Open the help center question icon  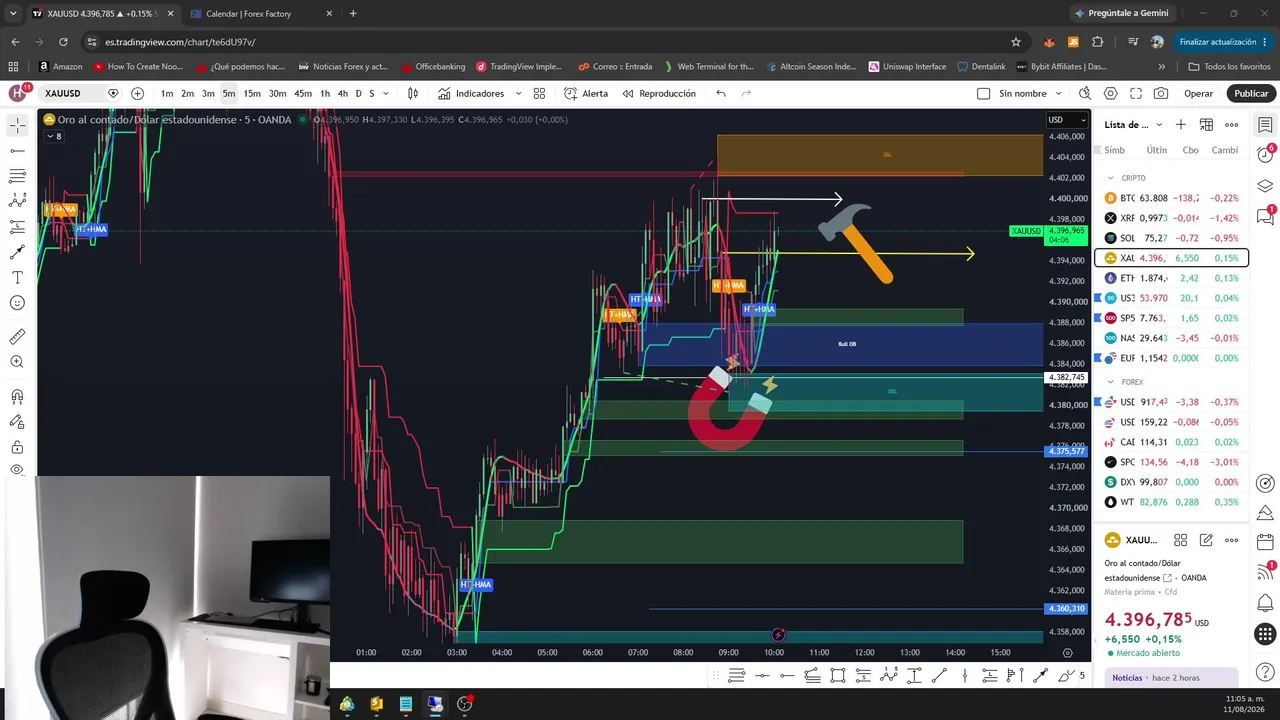coord(1265,672)
